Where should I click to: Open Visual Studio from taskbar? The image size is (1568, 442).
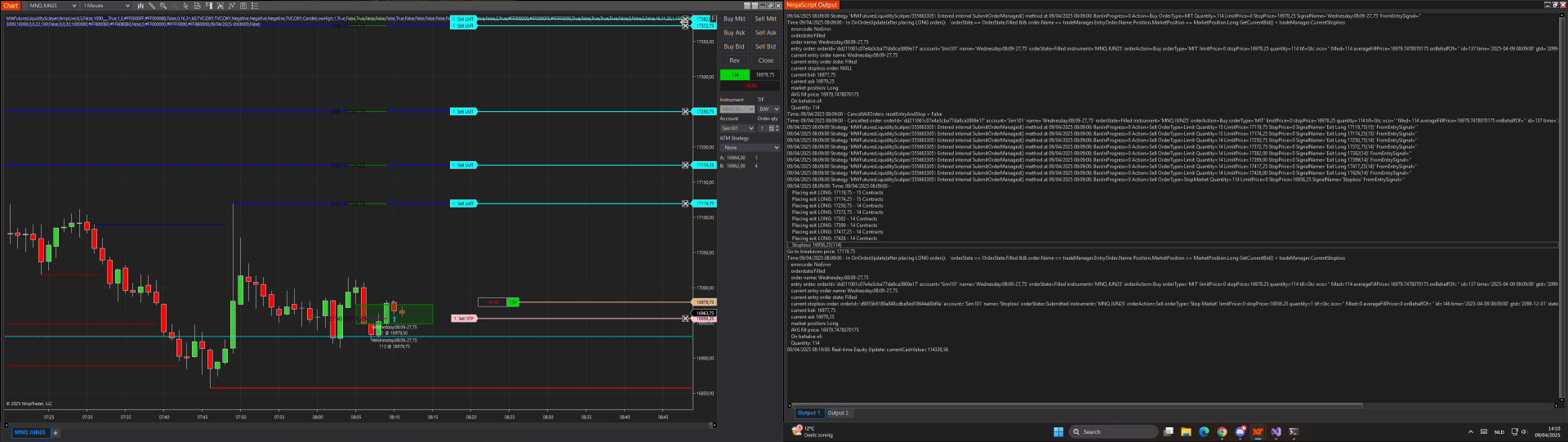(1276, 431)
